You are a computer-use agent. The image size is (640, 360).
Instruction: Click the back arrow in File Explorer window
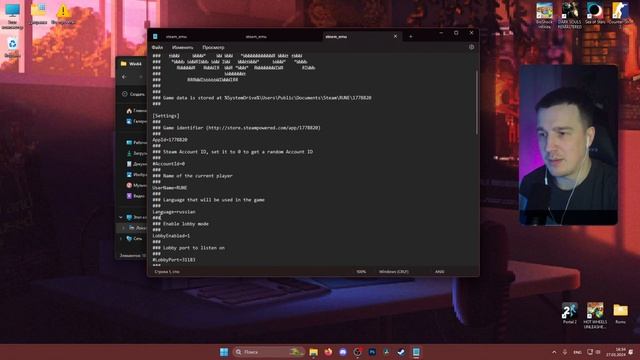click(x=124, y=77)
